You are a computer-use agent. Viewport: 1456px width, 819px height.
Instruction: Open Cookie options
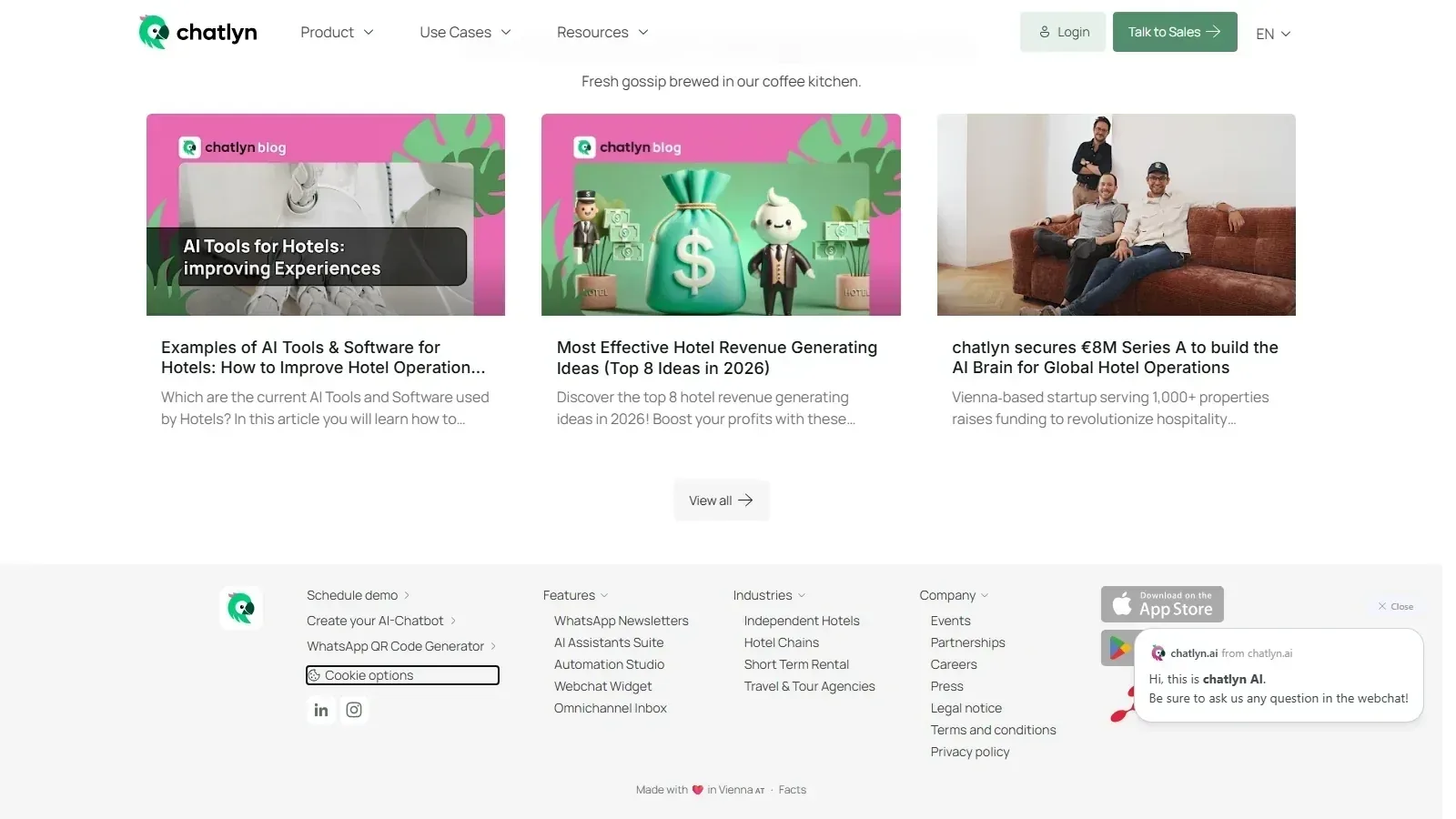click(x=402, y=675)
